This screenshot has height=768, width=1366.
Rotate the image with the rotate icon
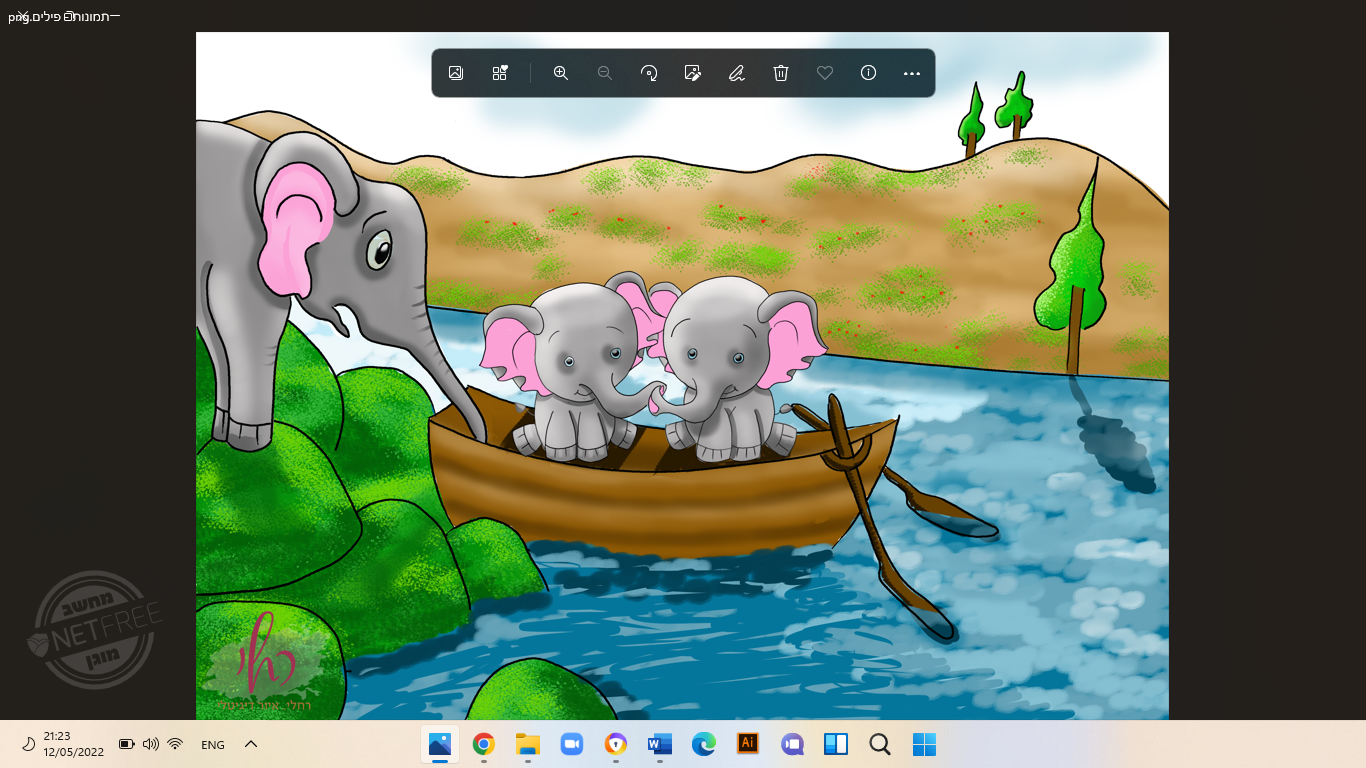[x=649, y=73]
